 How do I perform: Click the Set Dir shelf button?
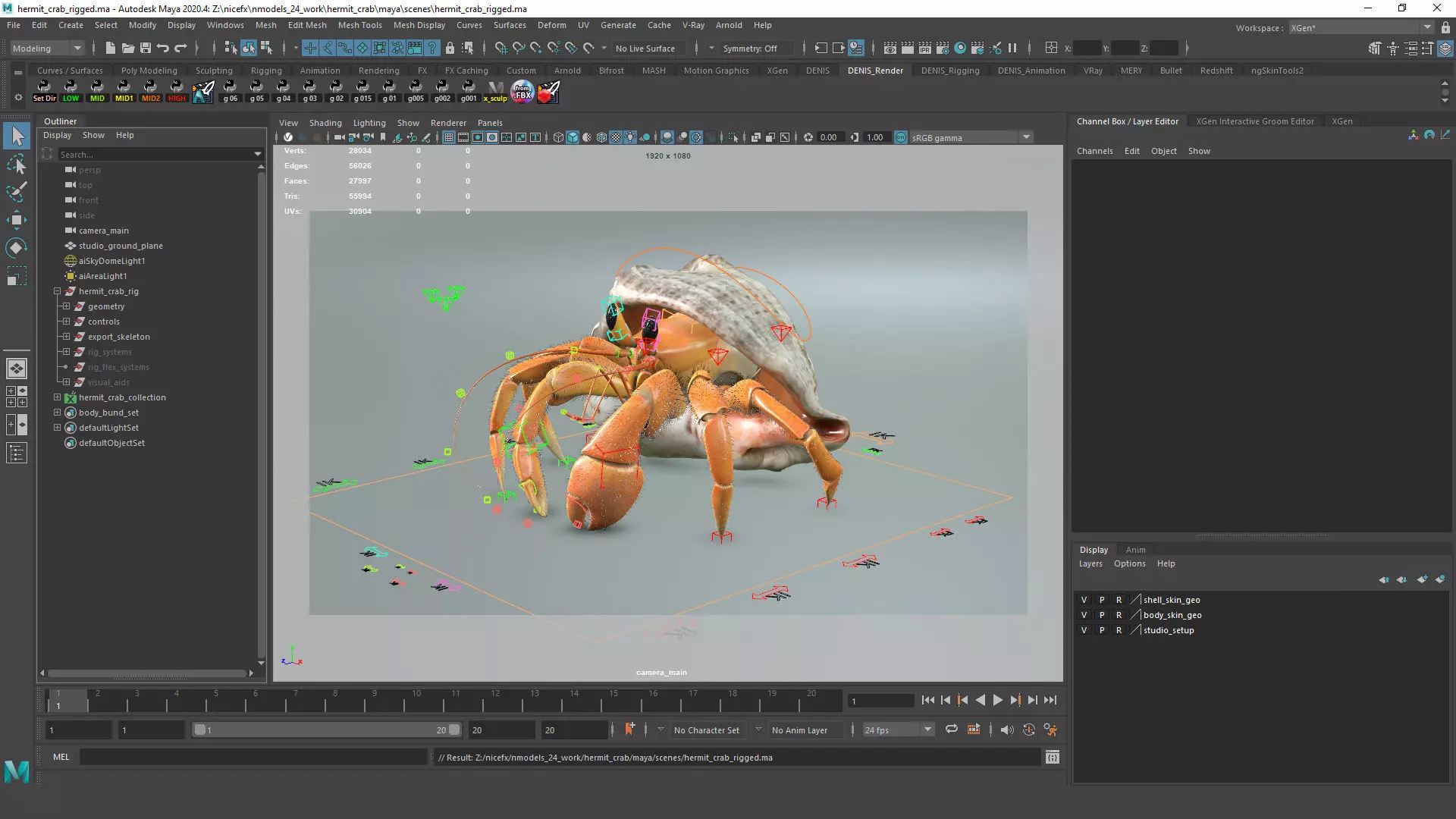[x=44, y=92]
